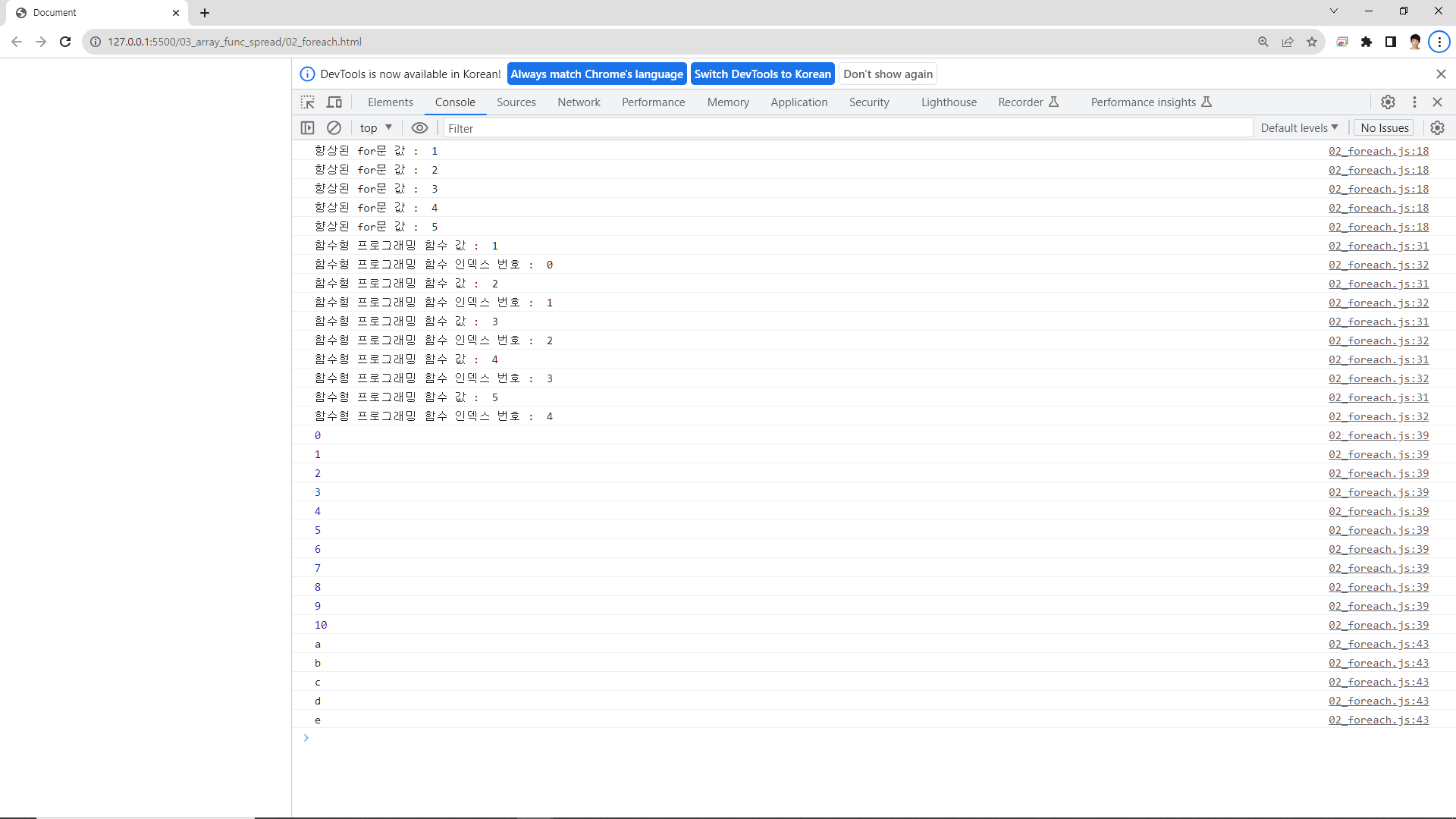1456x819 pixels.
Task: Click the live expression eye icon
Action: click(x=419, y=128)
